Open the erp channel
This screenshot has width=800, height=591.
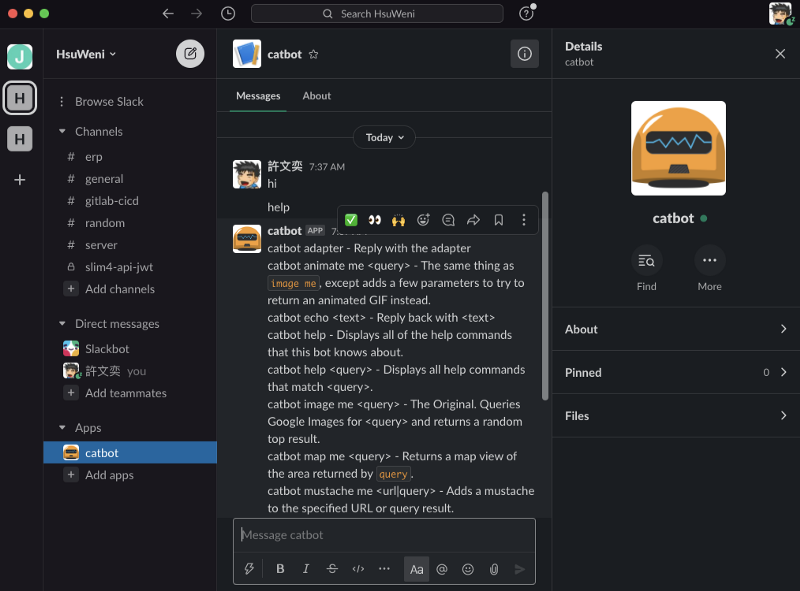[x=130, y=157]
